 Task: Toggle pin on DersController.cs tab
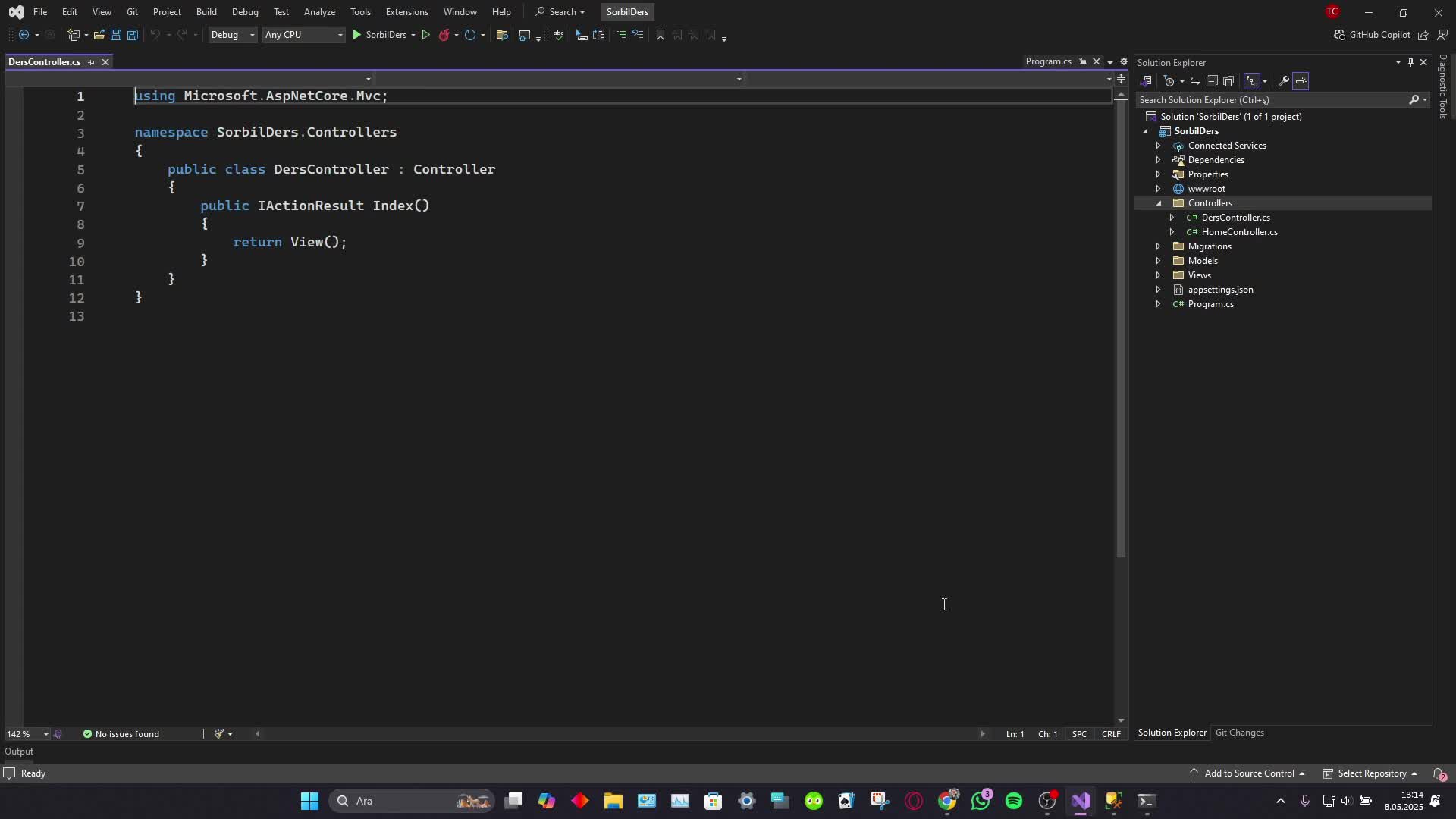click(91, 62)
